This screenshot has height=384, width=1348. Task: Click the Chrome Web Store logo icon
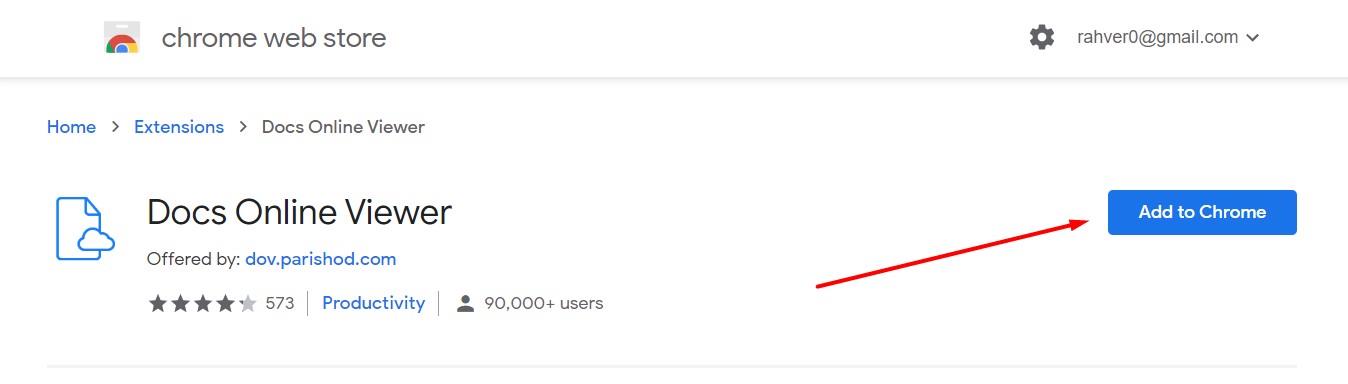(122, 38)
